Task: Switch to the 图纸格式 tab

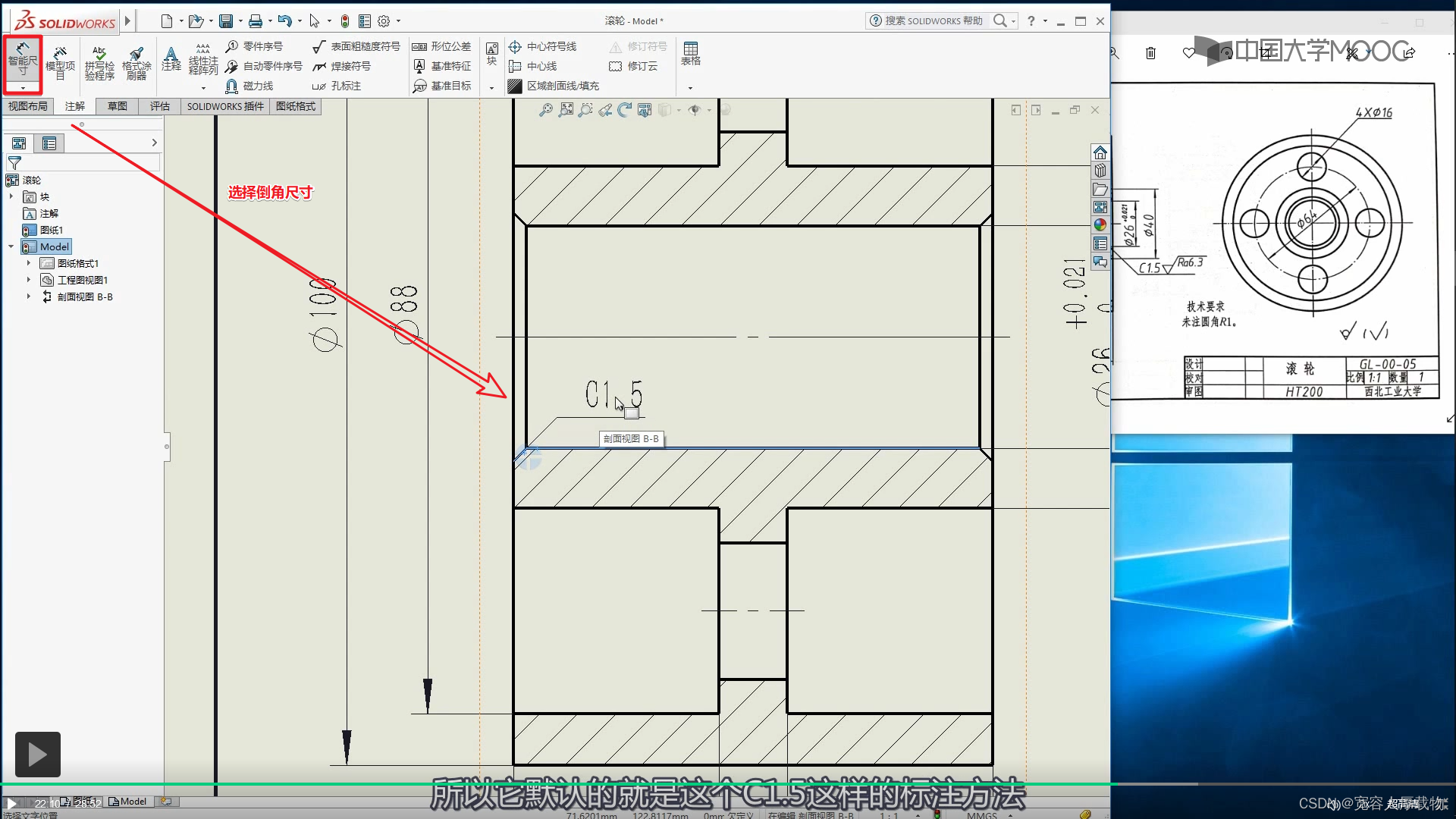Action: [296, 106]
